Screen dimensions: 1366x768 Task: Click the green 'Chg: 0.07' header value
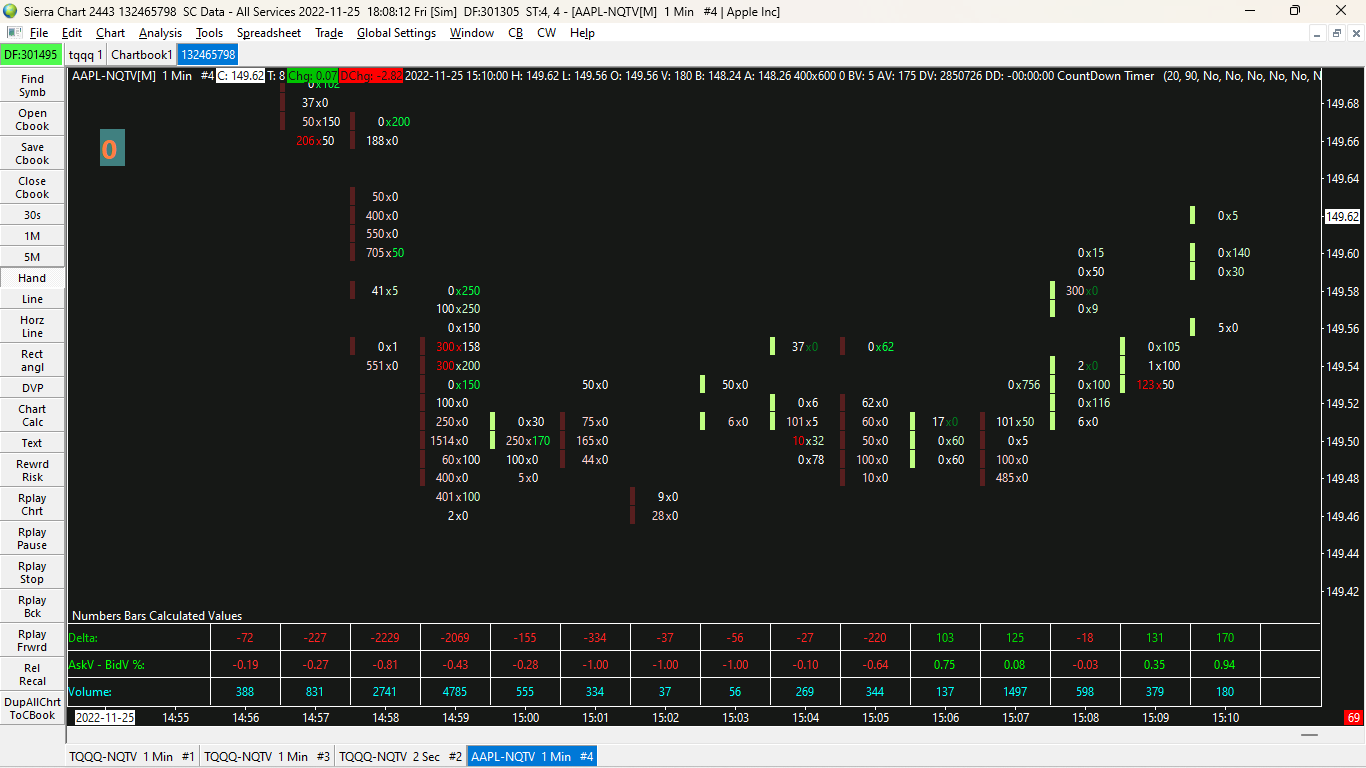click(x=313, y=76)
